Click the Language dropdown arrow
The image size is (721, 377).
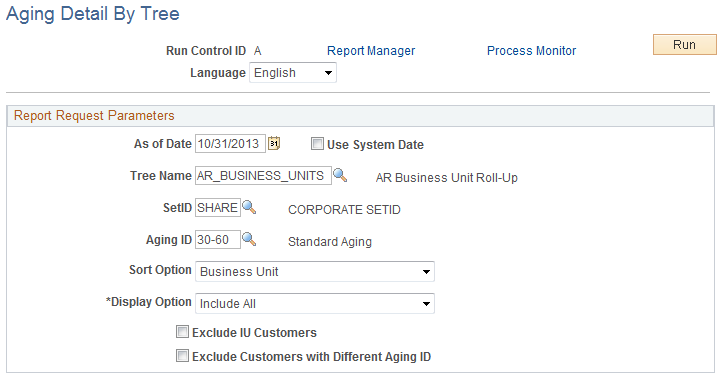tap(328, 73)
